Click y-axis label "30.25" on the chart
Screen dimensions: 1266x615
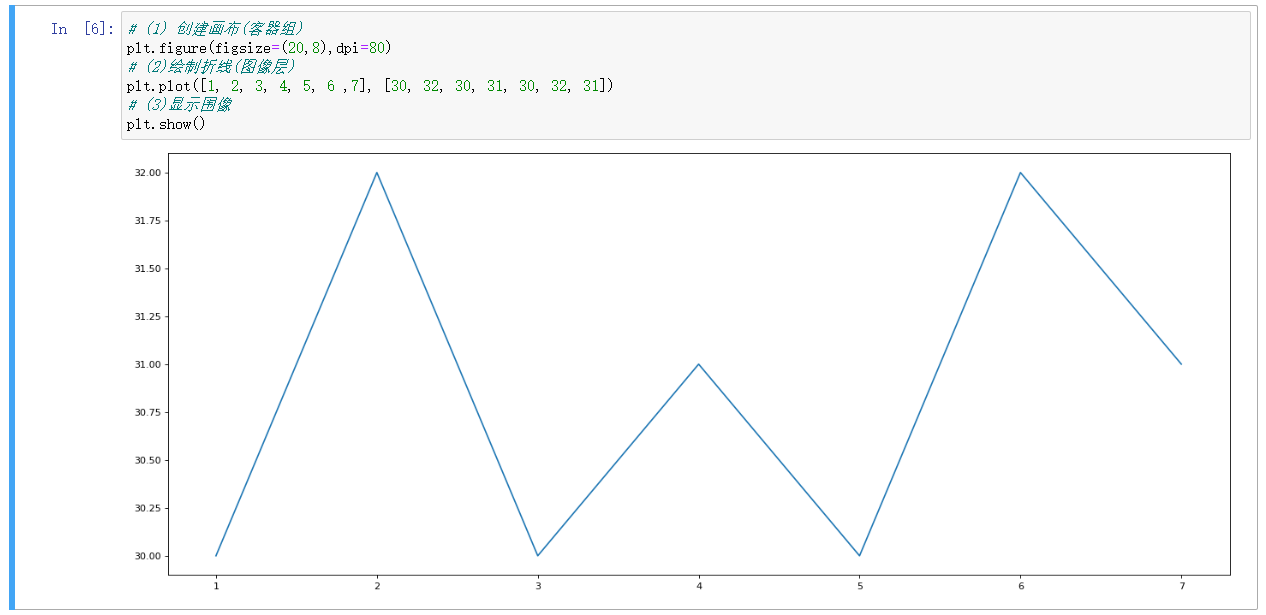(x=148, y=509)
